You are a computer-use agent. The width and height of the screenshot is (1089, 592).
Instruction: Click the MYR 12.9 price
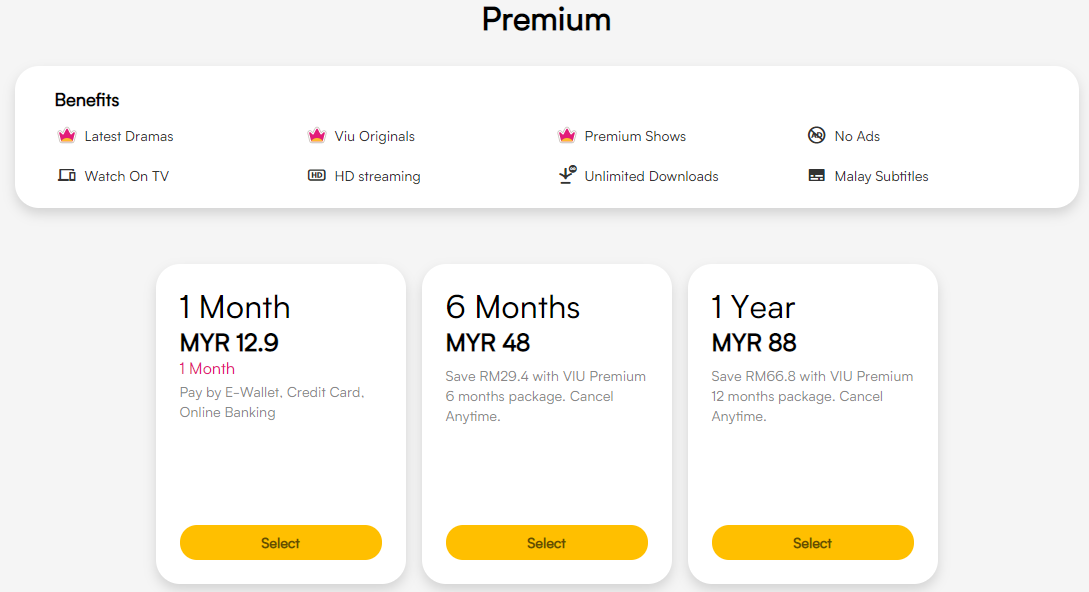(229, 343)
